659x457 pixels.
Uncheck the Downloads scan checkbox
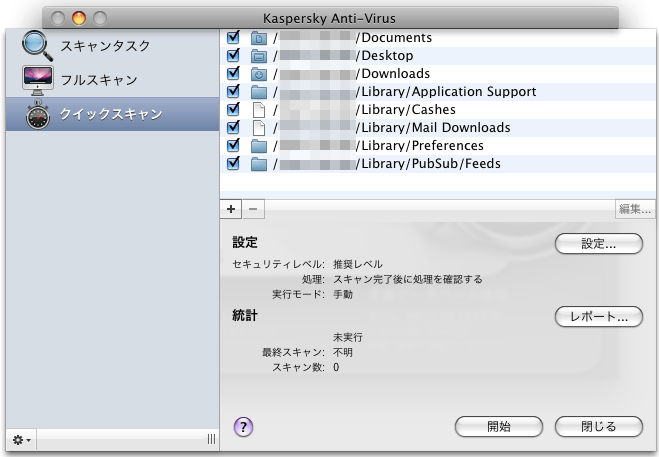233,73
